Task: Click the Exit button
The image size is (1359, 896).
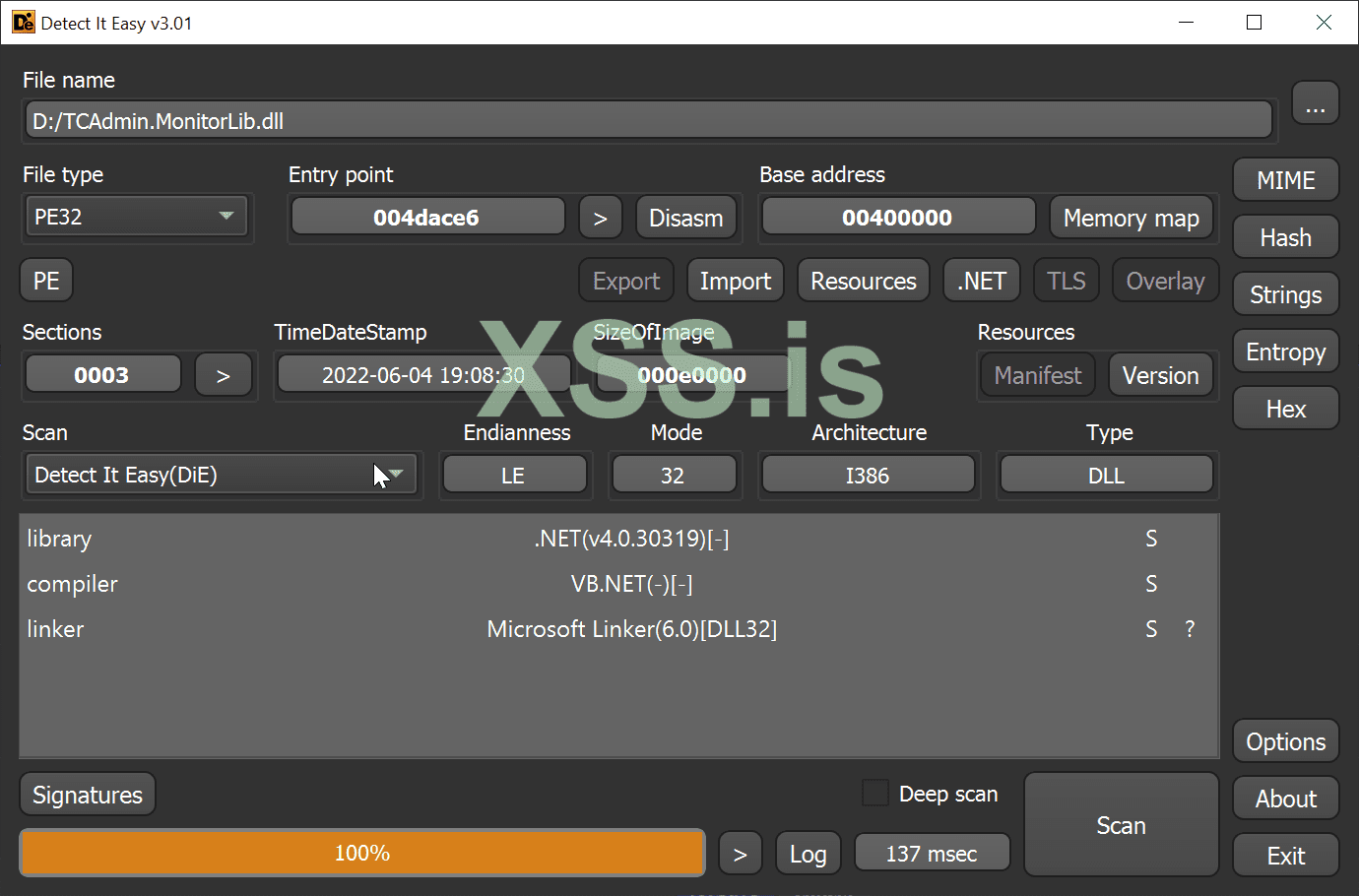Action: 1286,856
